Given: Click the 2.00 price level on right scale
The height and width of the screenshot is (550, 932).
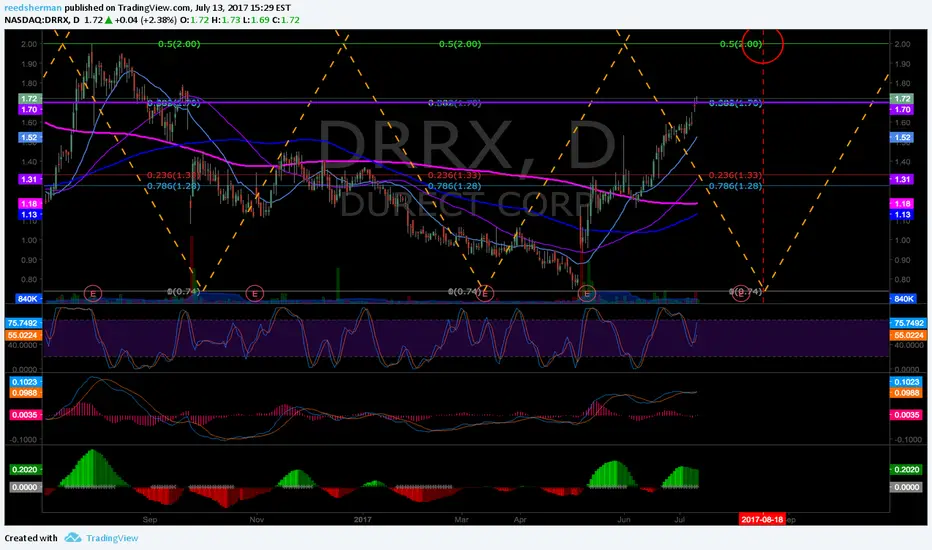Looking at the screenshot, I should click(902, 44).
